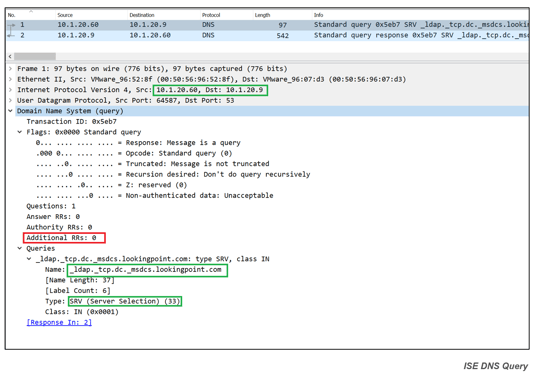Screen dimensions: 535x373
Task: Select packet 1 DNS query row
Action: coord(268,25)
